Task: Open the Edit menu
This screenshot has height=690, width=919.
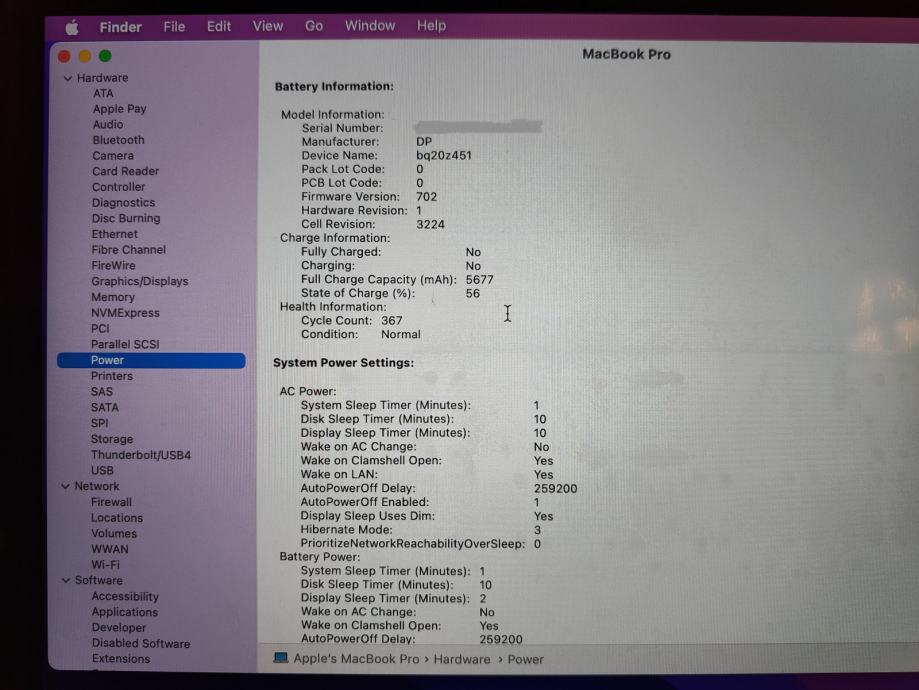Action: point(219,26)
